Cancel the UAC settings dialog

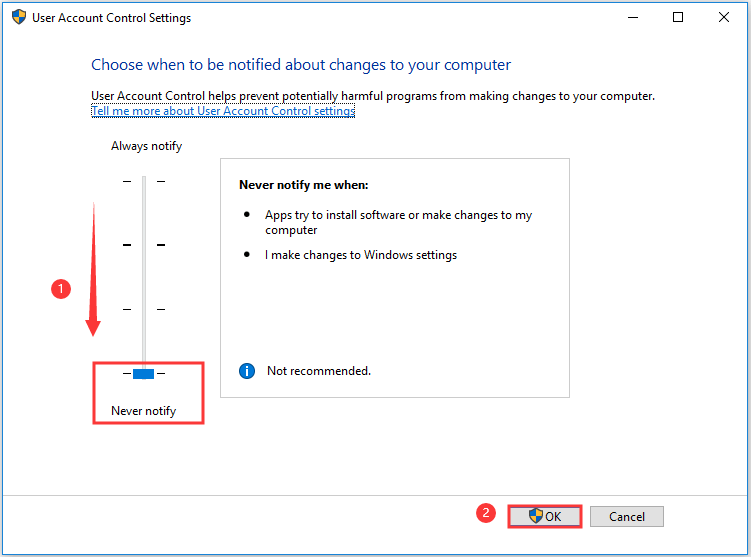coord(626,516)
